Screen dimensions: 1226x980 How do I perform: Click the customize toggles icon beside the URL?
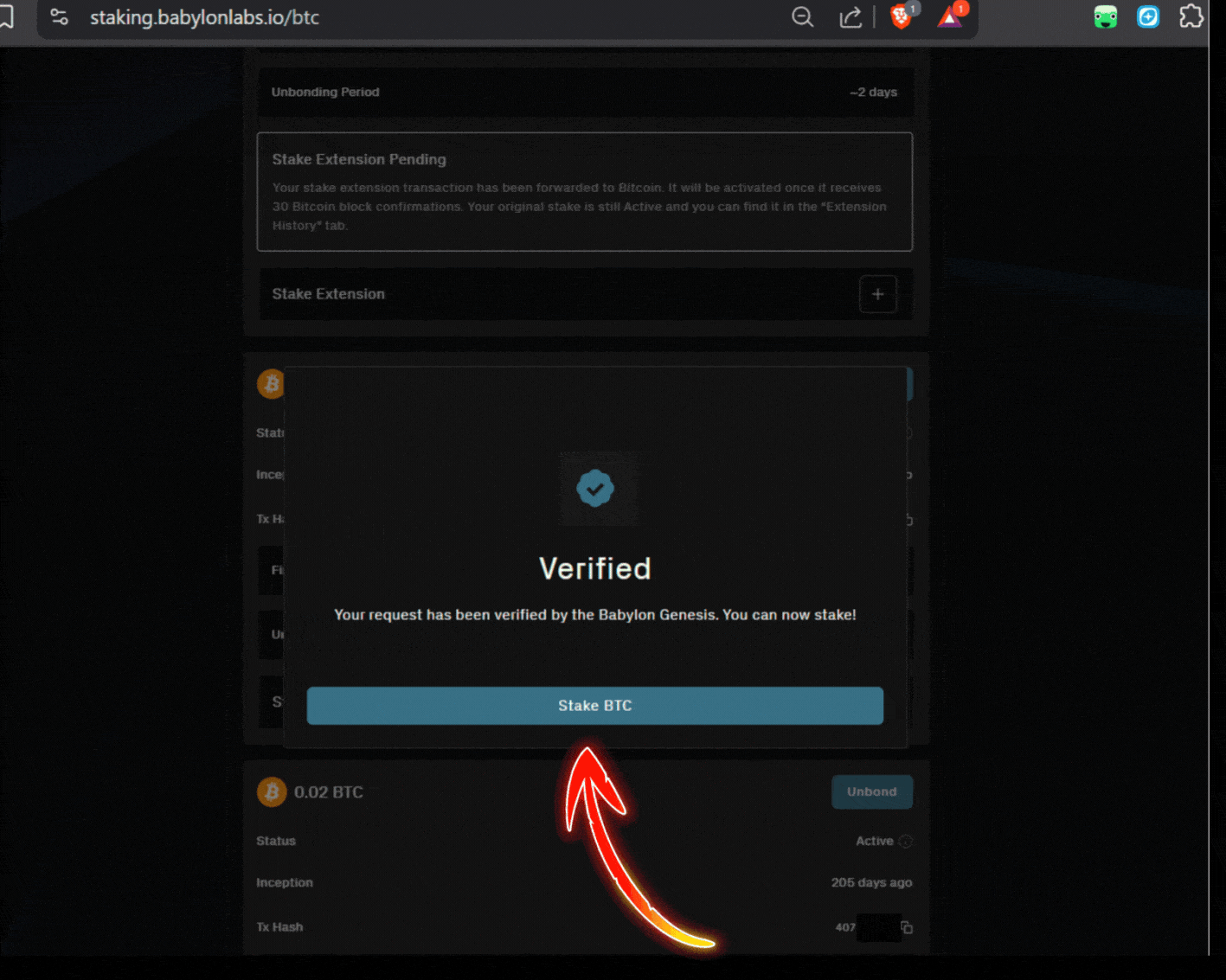pos(59,17)
